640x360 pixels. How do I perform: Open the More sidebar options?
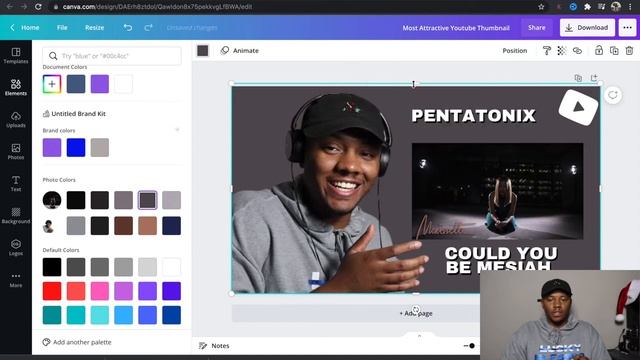(x=16, y=280)
